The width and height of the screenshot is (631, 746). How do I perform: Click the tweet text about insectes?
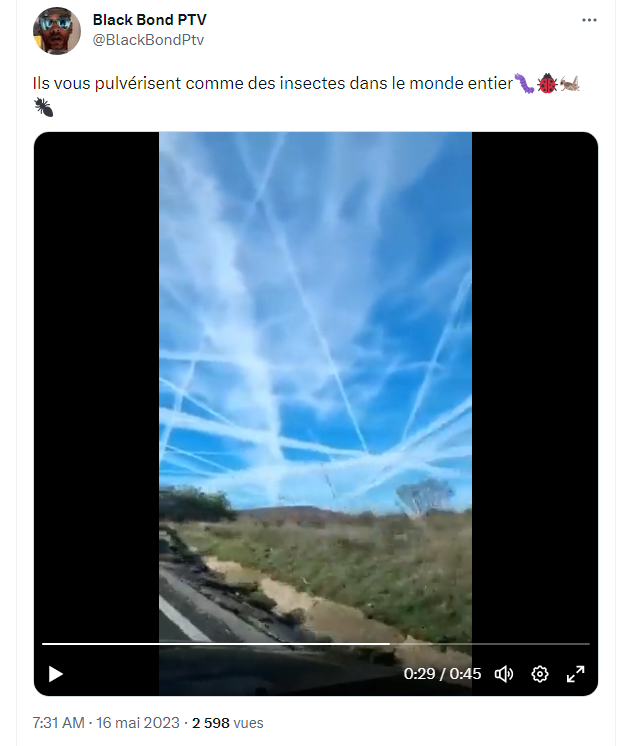tap(273, 83)
